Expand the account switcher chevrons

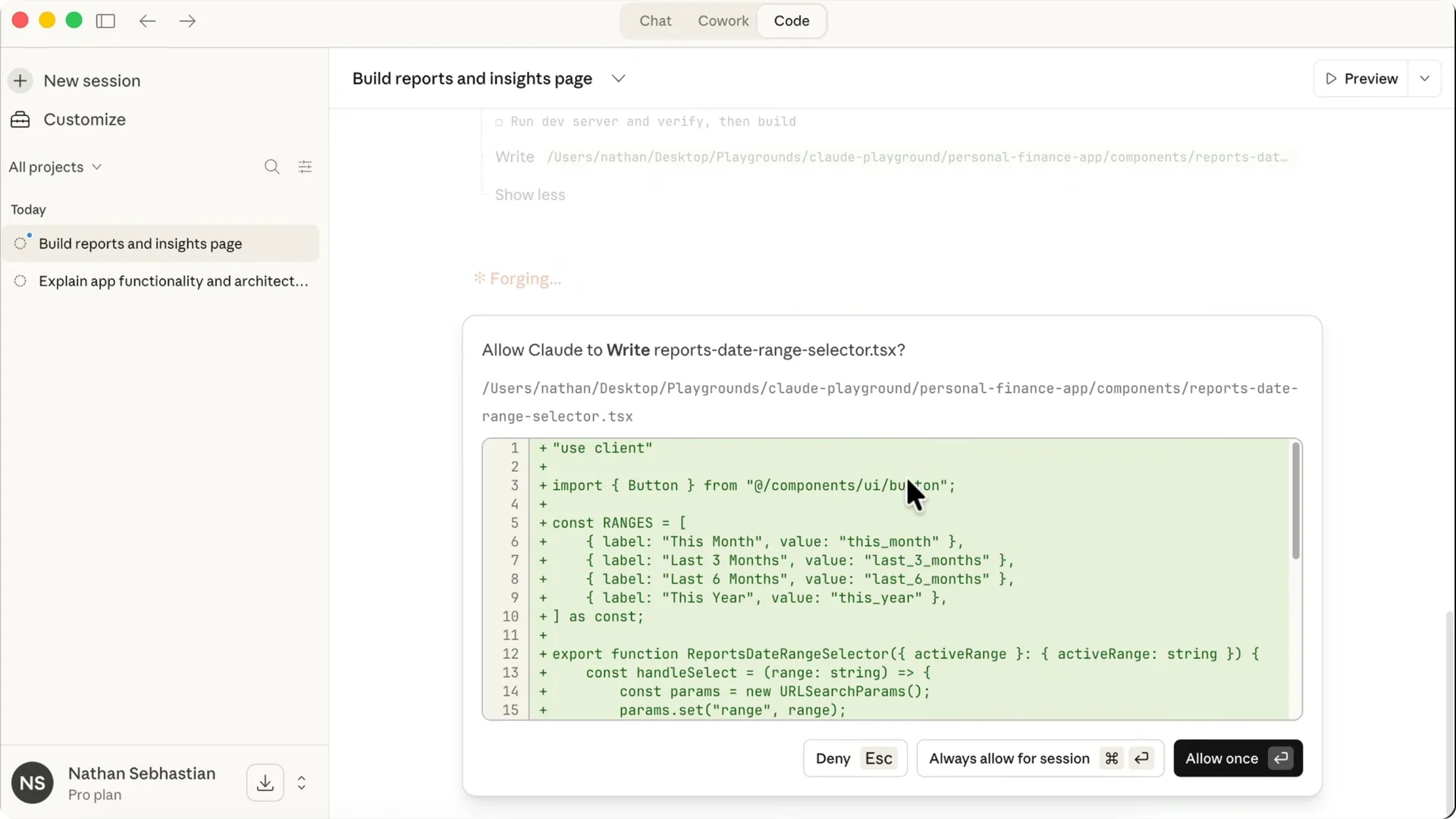302,783
